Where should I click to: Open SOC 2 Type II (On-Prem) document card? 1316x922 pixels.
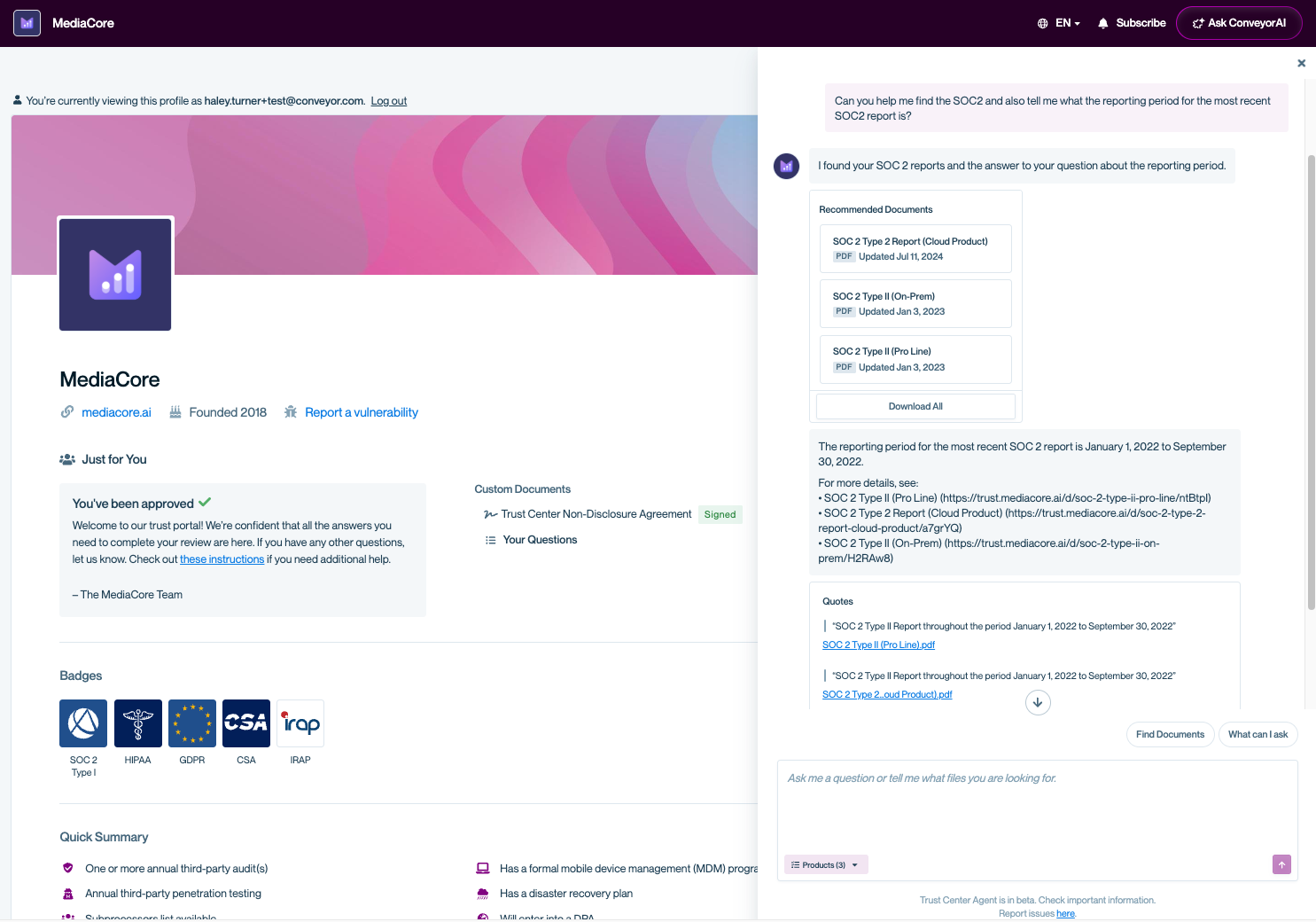tap(915, 303)
